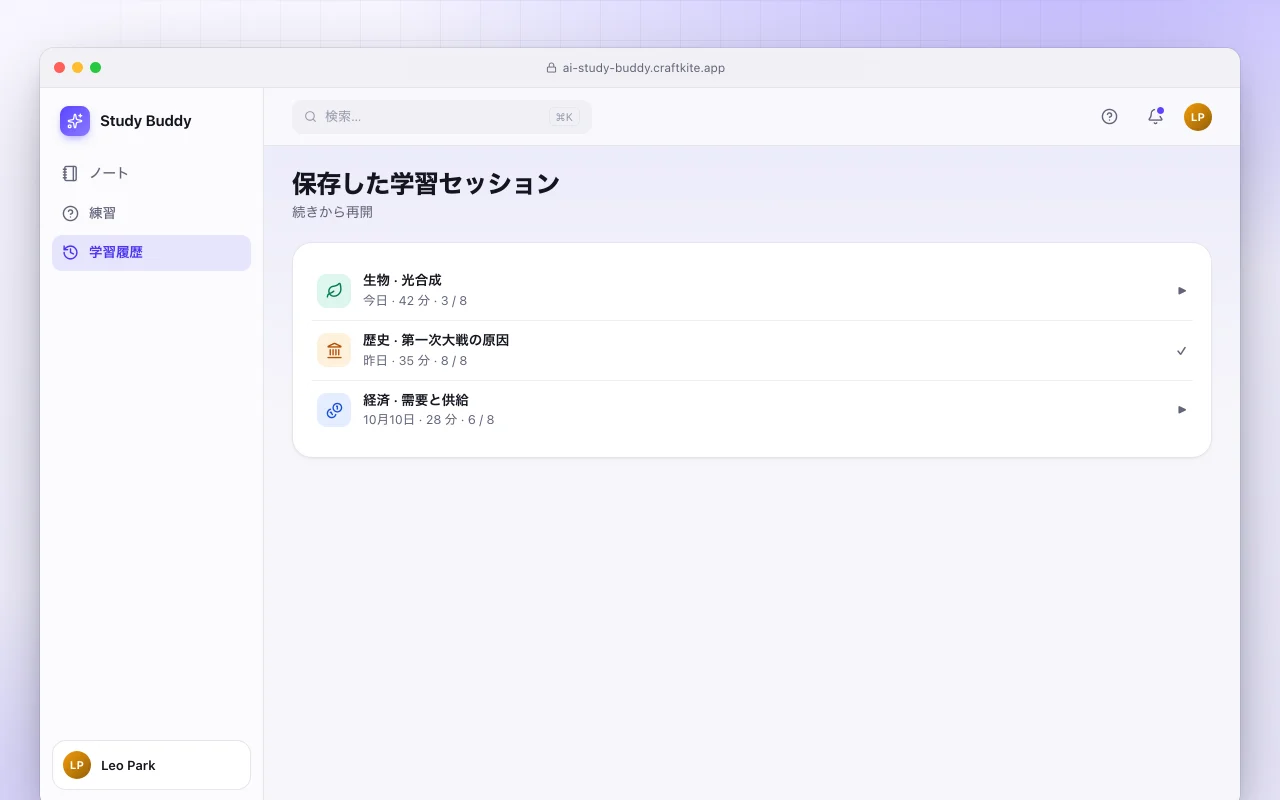
Task: Click the Study Buddy app name text
Action: (x=146, y=121)
